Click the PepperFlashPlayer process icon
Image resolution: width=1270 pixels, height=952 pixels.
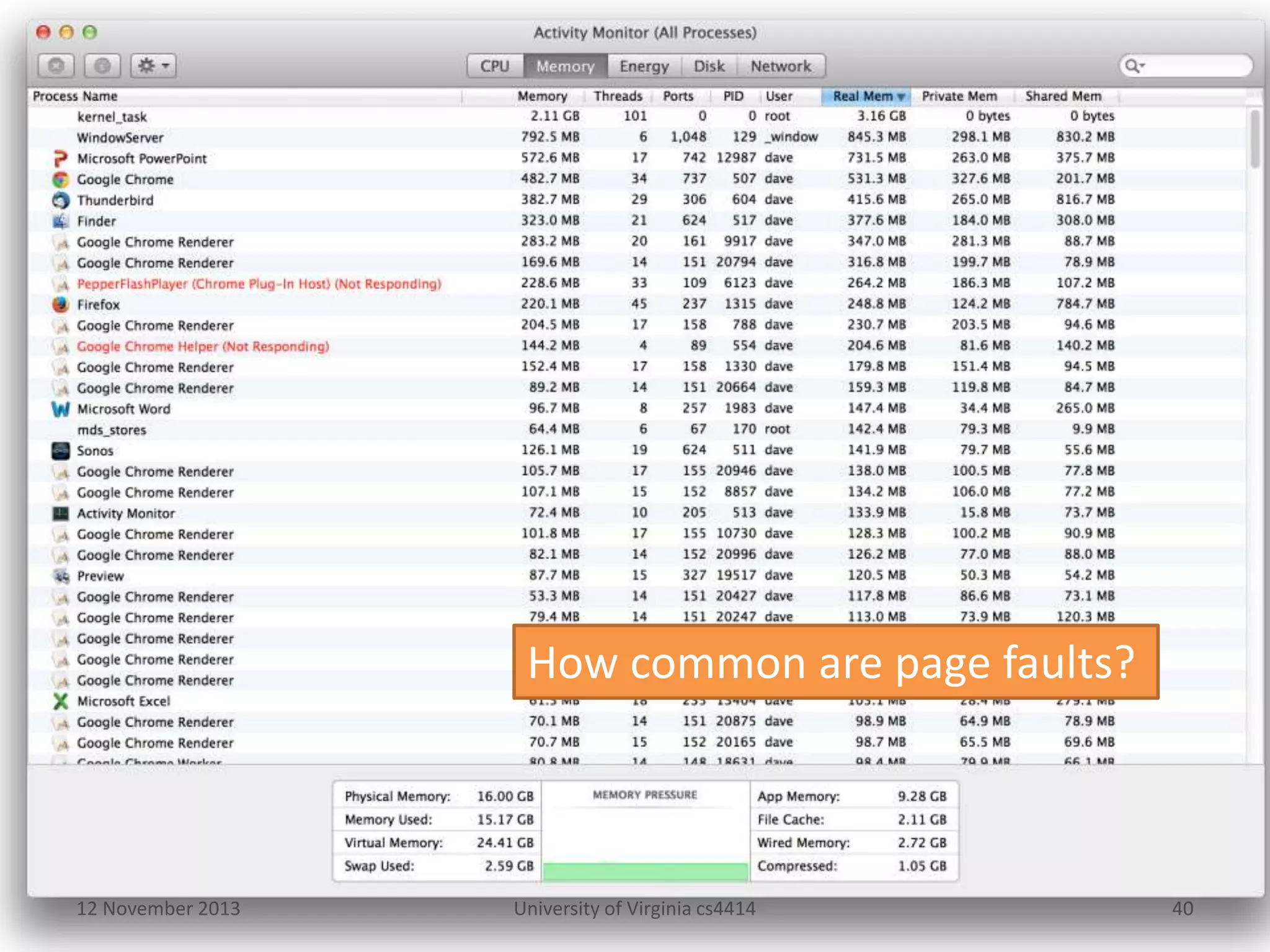click(61, 284)
